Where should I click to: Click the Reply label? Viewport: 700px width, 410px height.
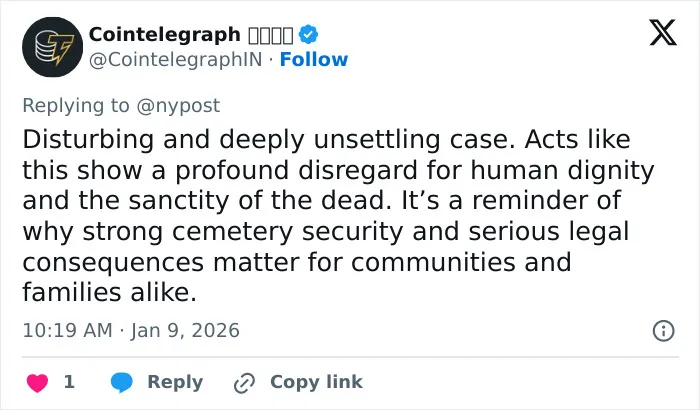click(175, 382)
